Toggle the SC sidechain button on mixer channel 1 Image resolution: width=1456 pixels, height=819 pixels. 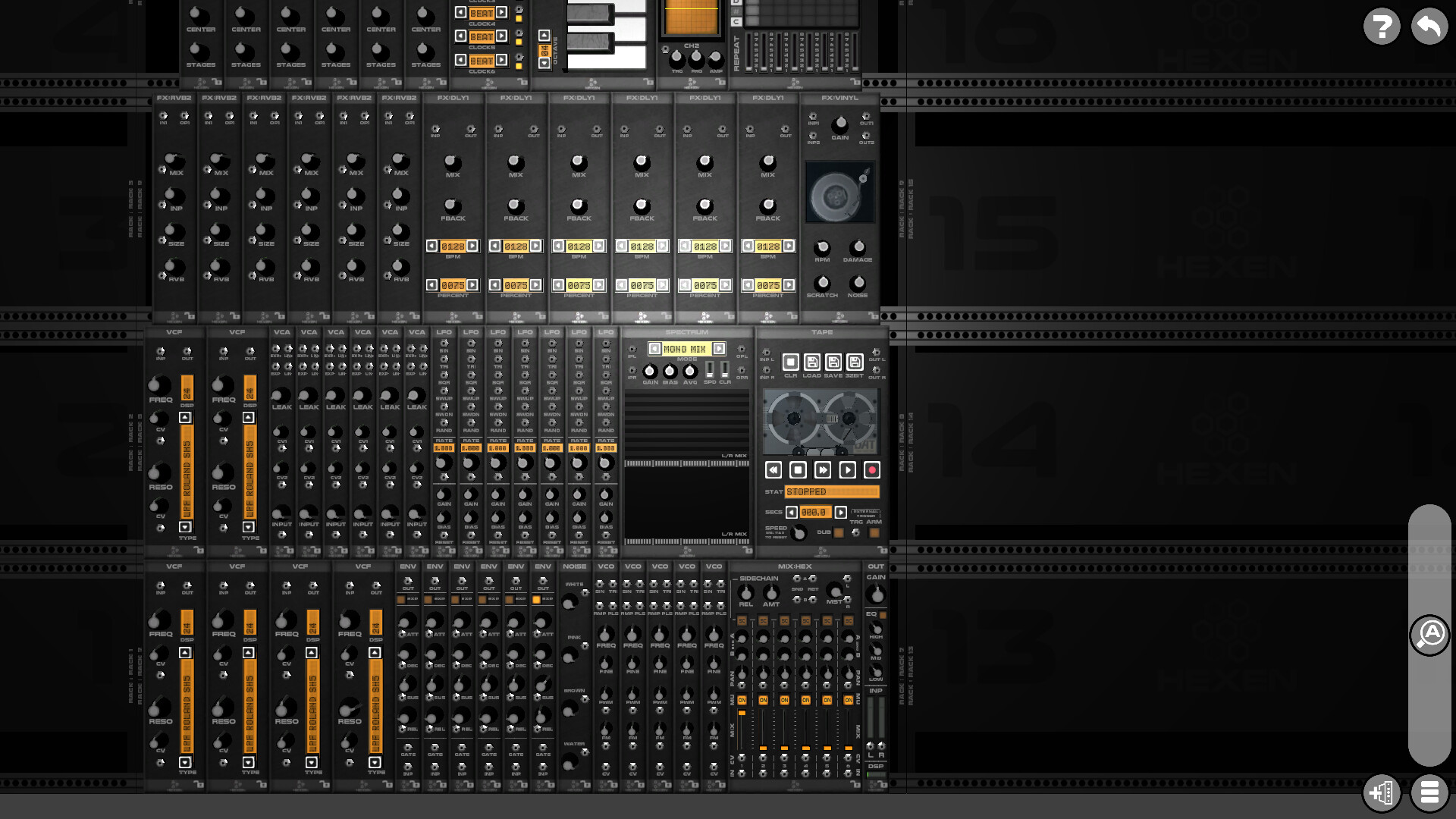(742, 620)
